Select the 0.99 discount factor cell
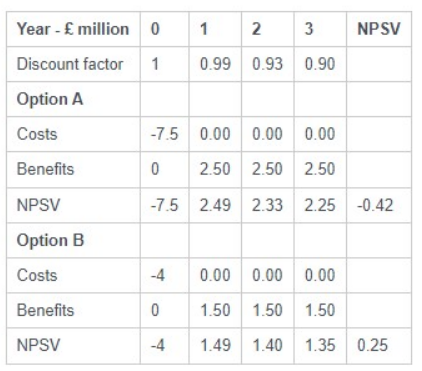This screenshot has width=422, height=371. (x=215, y=64)
